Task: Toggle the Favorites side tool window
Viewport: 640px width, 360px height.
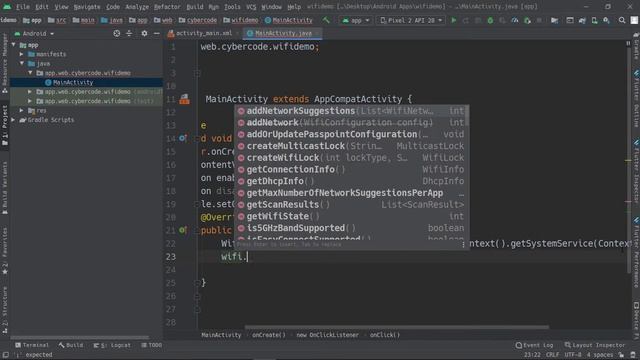Action: click(x=4, y=251)
